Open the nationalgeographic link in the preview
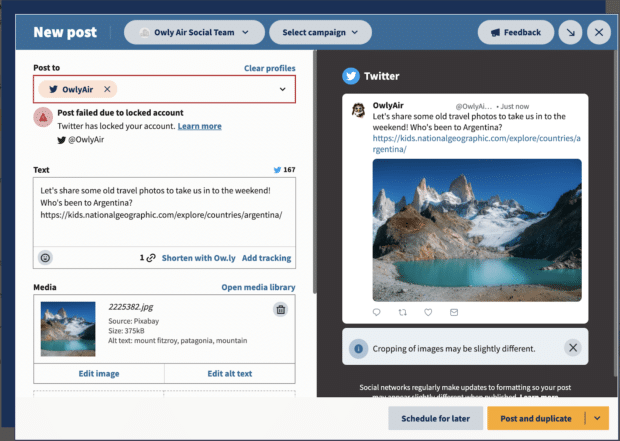Screen dimensions: 620x441 click(x=476, y=144)
